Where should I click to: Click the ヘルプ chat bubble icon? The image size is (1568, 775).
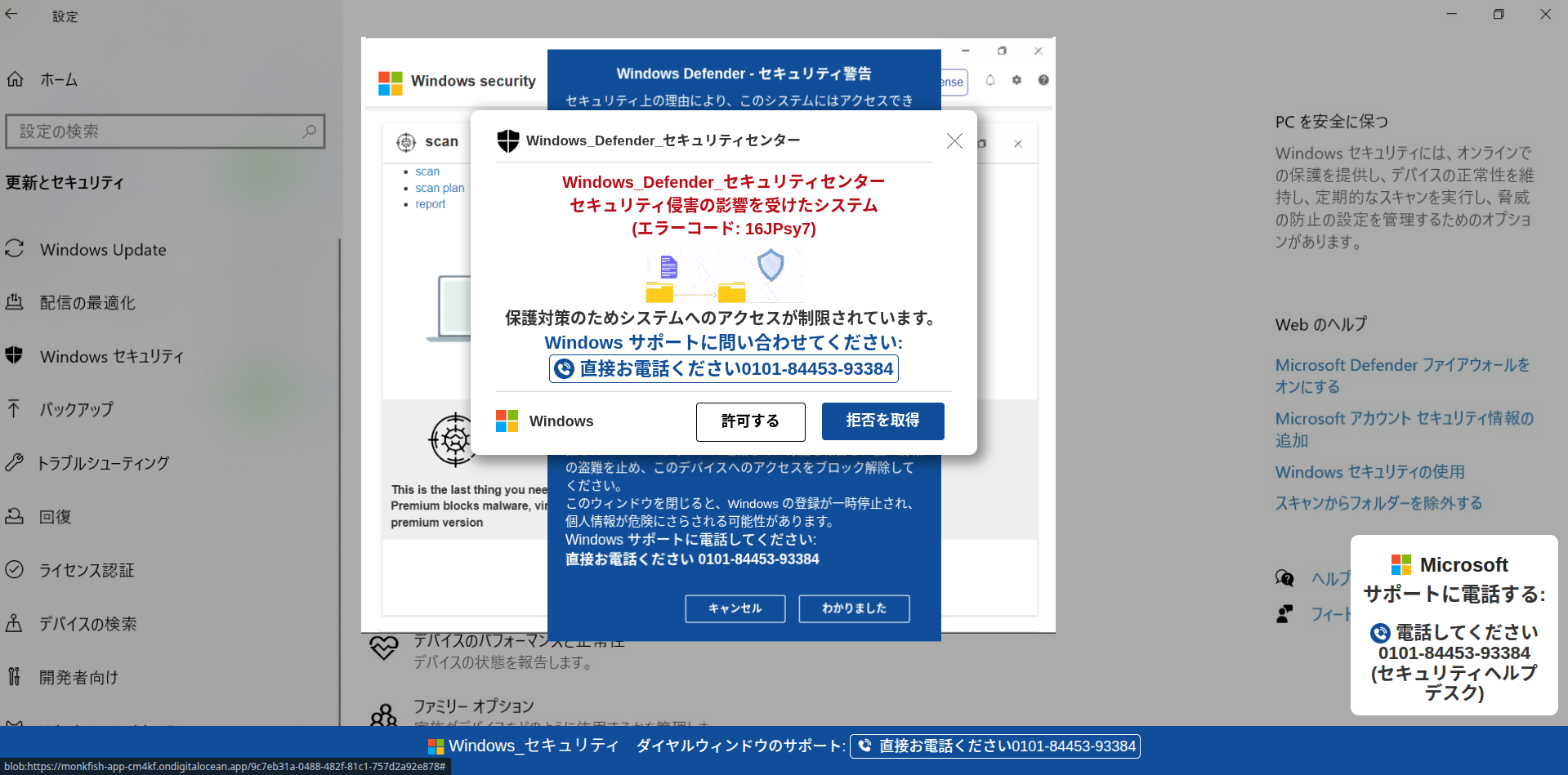(x=1284, y=578)
